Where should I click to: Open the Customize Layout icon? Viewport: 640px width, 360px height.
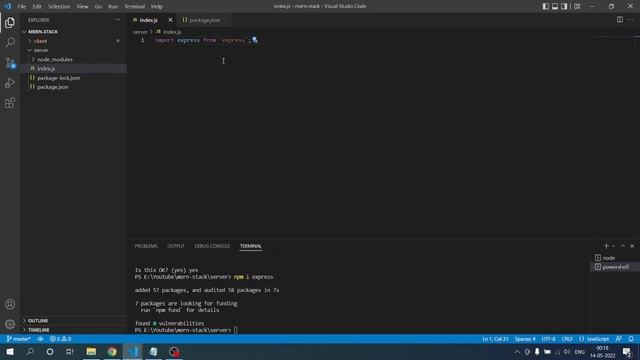point(577,6)
